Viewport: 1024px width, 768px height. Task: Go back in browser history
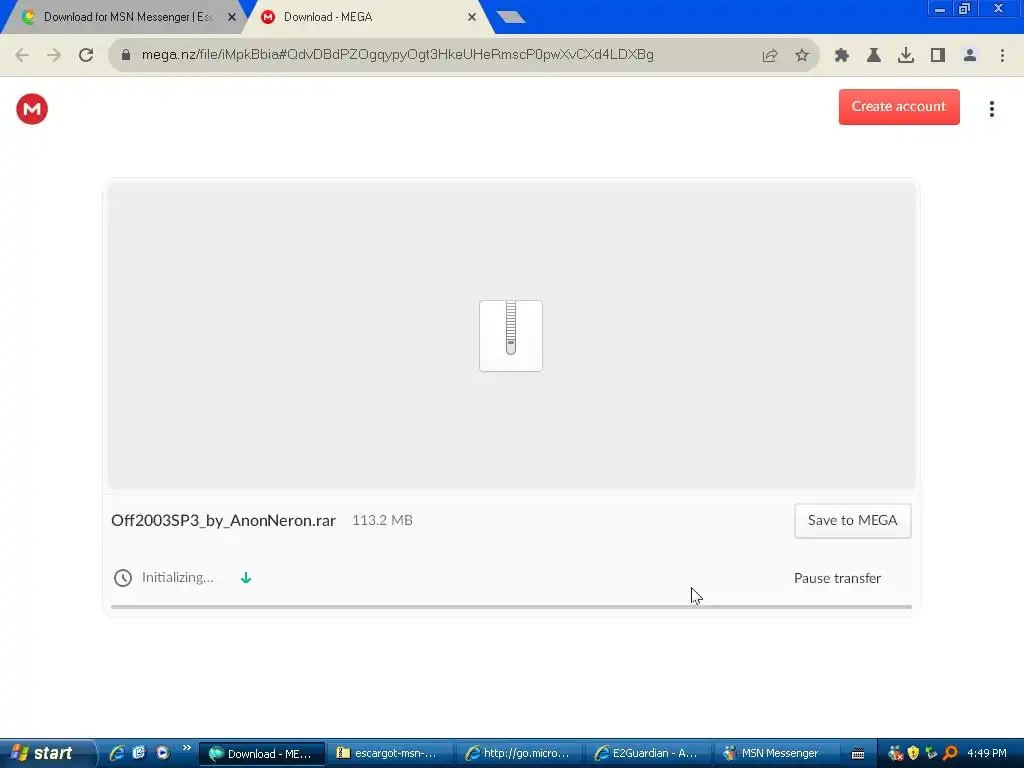point(22,55)
